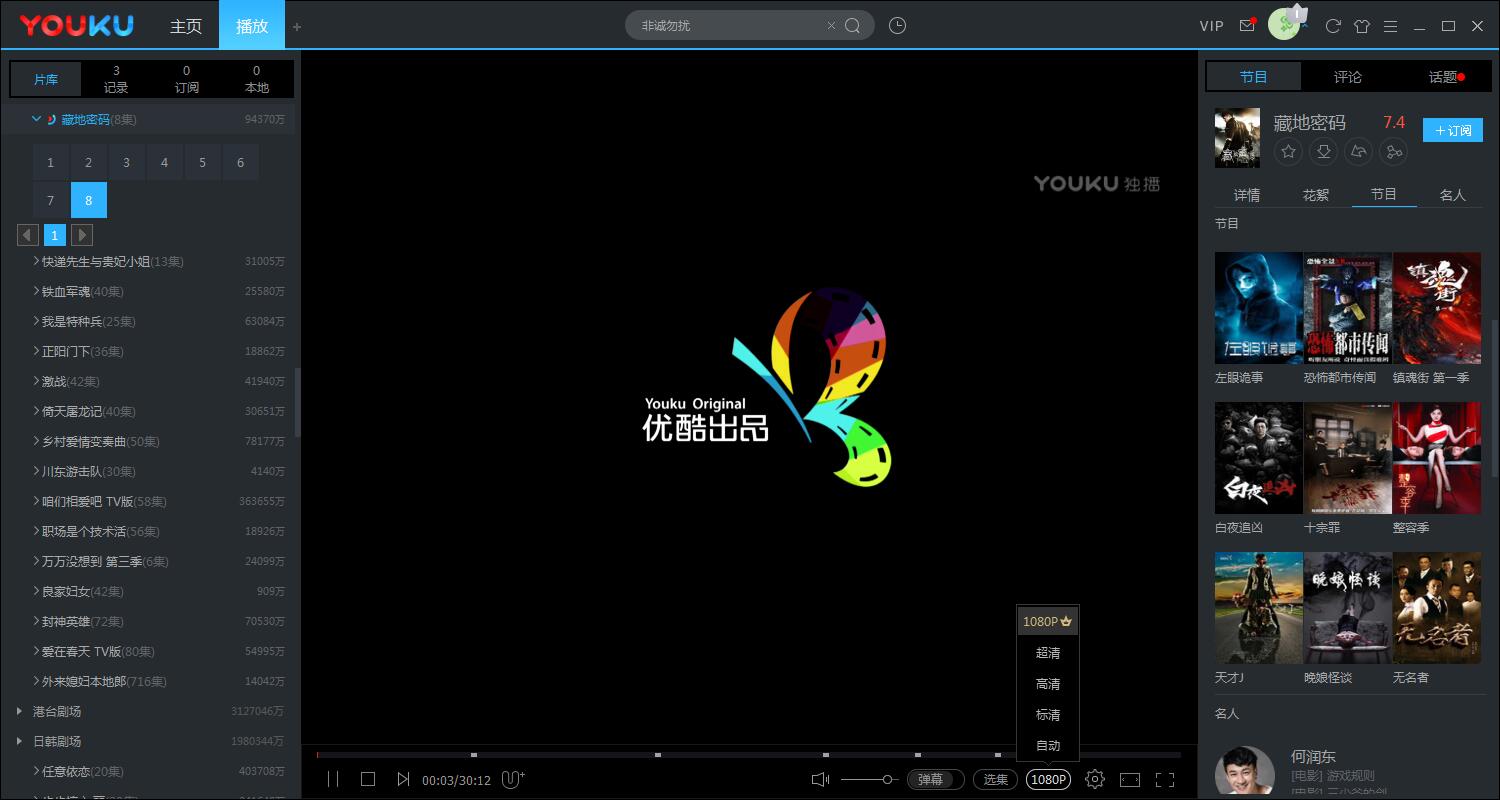The image size is (1500, 800).
Task: Switch to mini window mode icon
Action: [1130, 779]
